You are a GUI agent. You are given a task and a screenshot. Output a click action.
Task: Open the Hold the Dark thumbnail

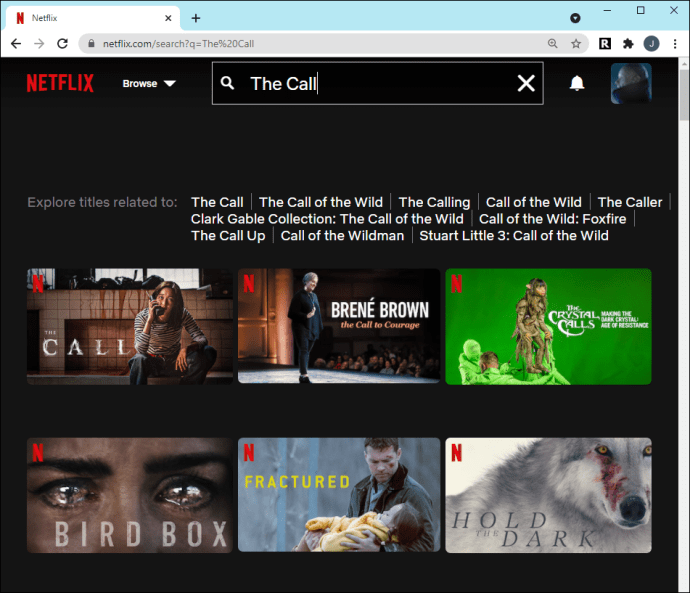point(548,495)
